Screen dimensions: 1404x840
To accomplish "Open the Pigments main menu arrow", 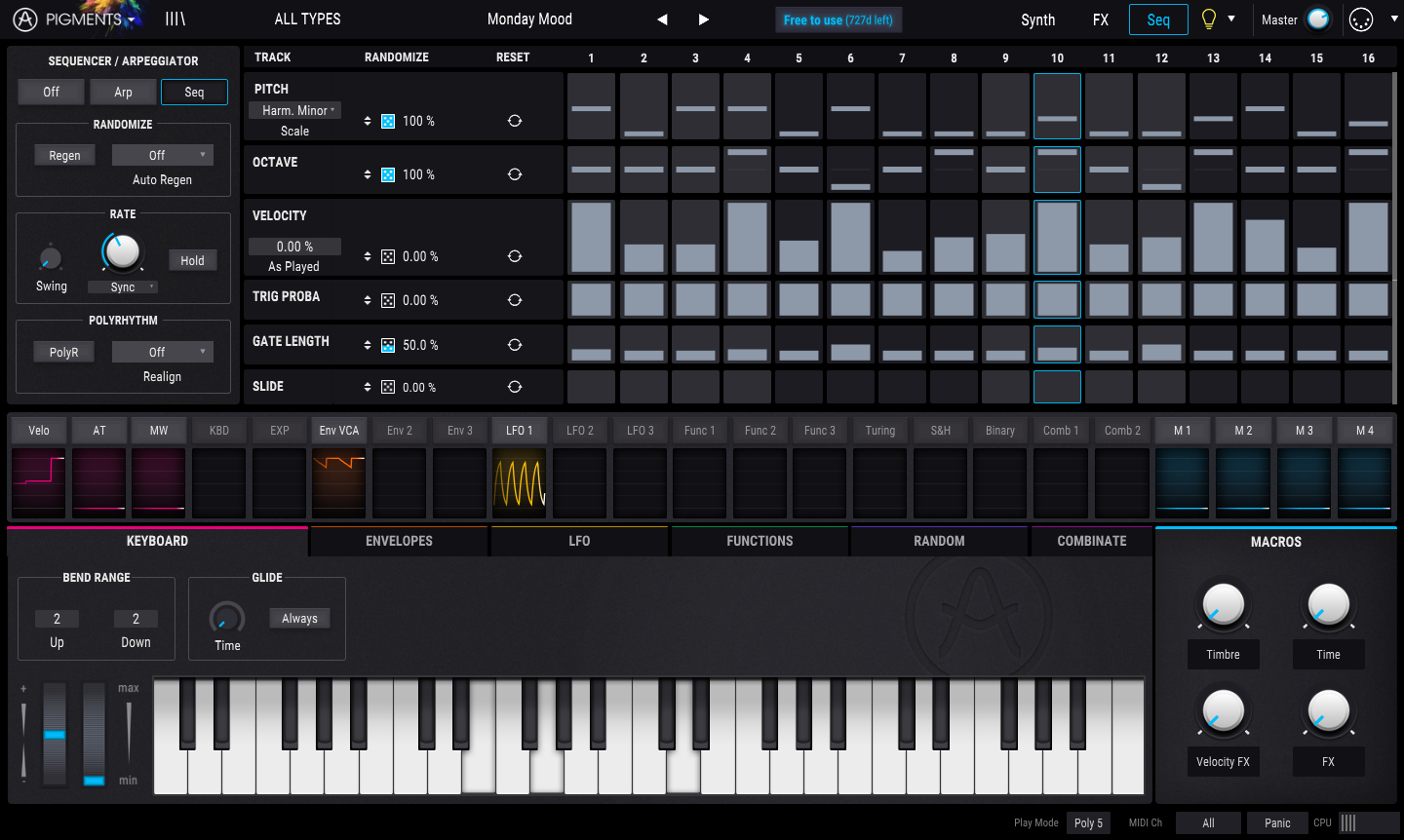I will click(132, 19).
